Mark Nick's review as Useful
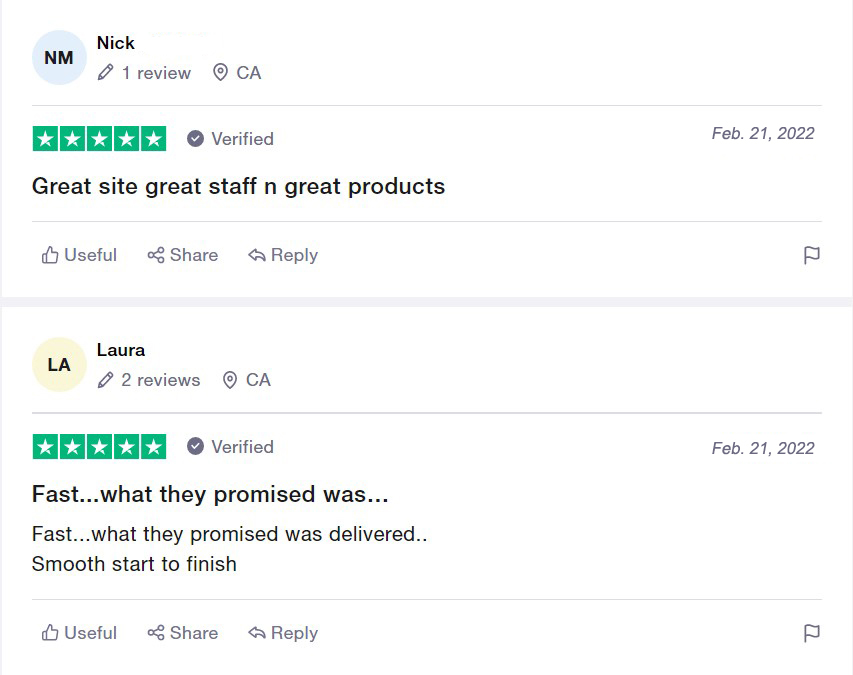The height and width of the screenshot is (675, 853). pos(79,255)
